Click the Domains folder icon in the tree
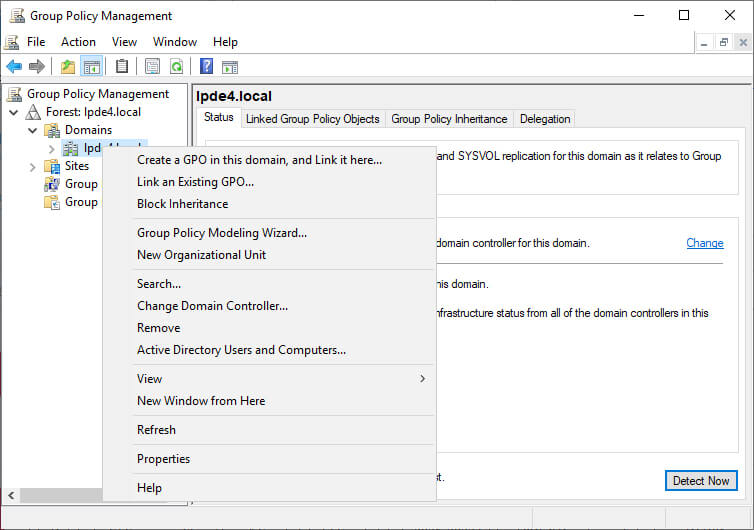 point(52,130)
